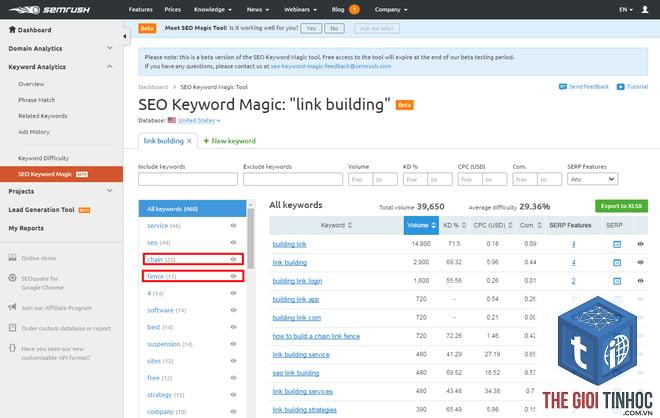Click the feedback email address link
This screenshot has height=418, width=660.
tap(331, 66)
